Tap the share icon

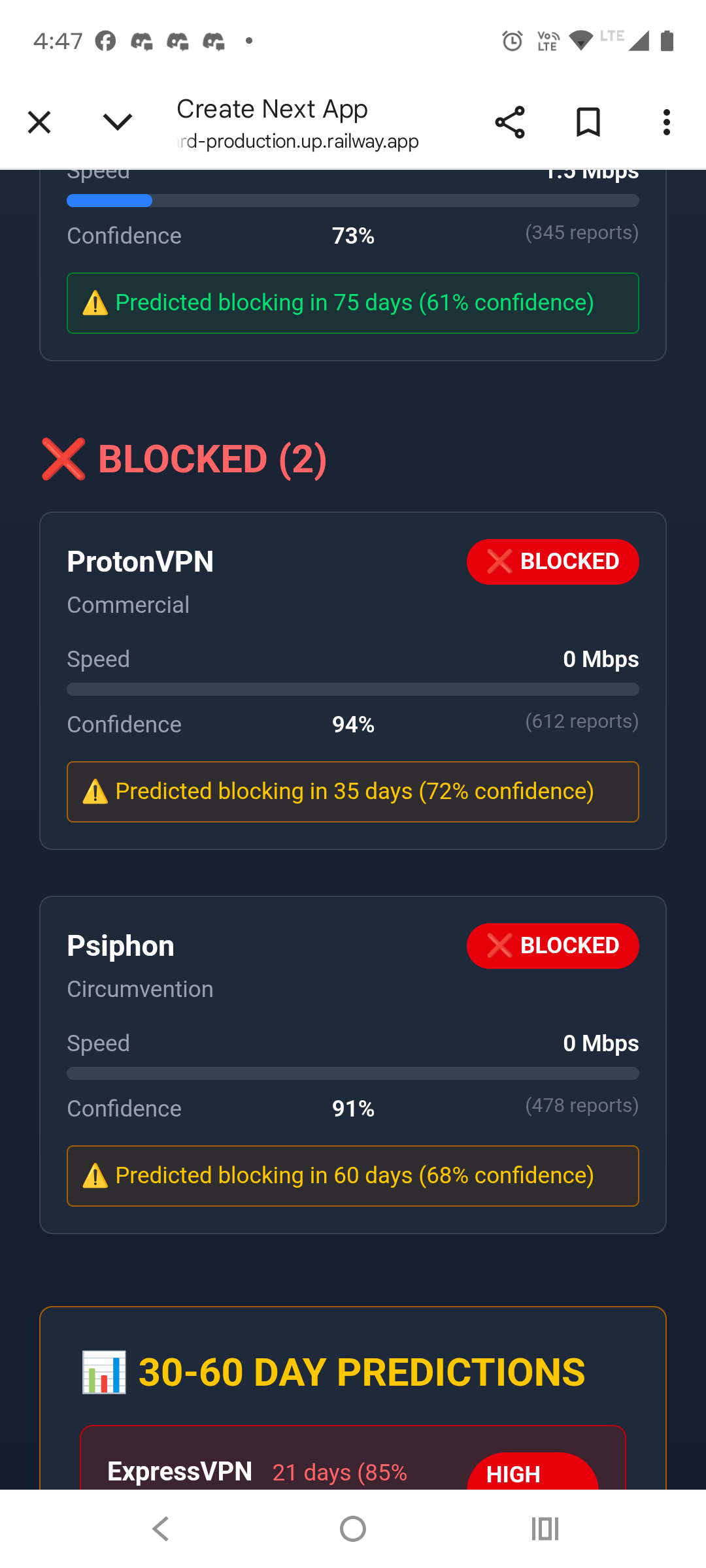510,122
